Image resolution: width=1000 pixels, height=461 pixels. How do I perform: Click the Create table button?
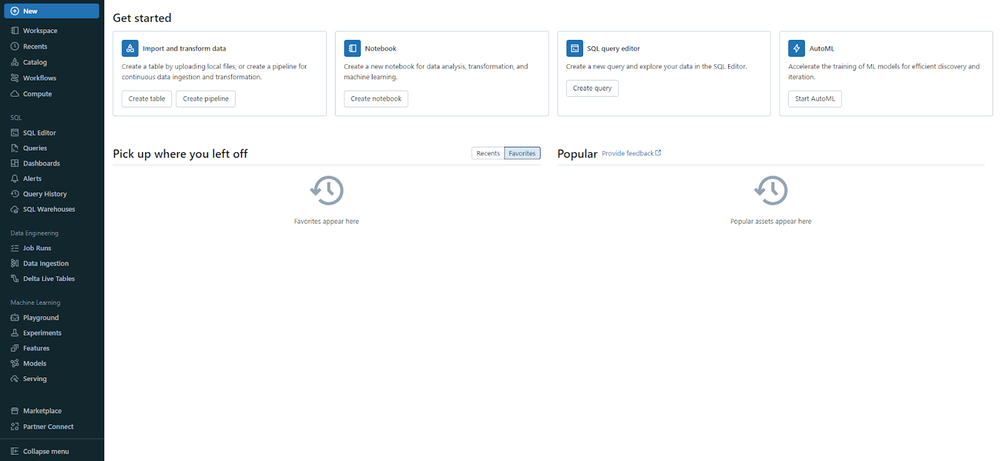(x=147, y=99)
